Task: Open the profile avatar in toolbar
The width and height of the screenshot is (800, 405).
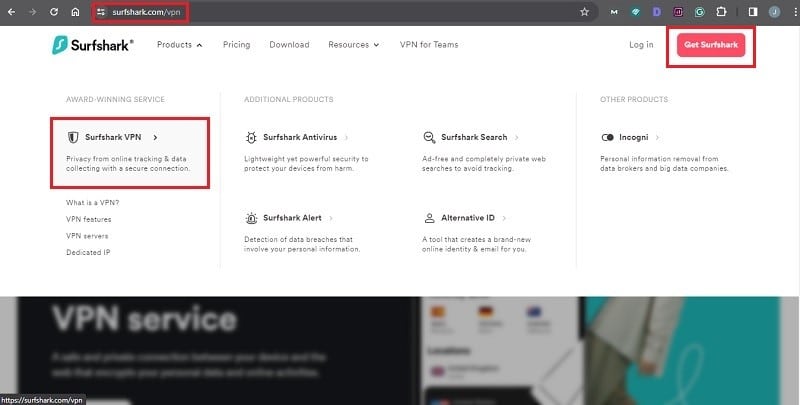Action: pyautogui.click(x=774, y=12)
